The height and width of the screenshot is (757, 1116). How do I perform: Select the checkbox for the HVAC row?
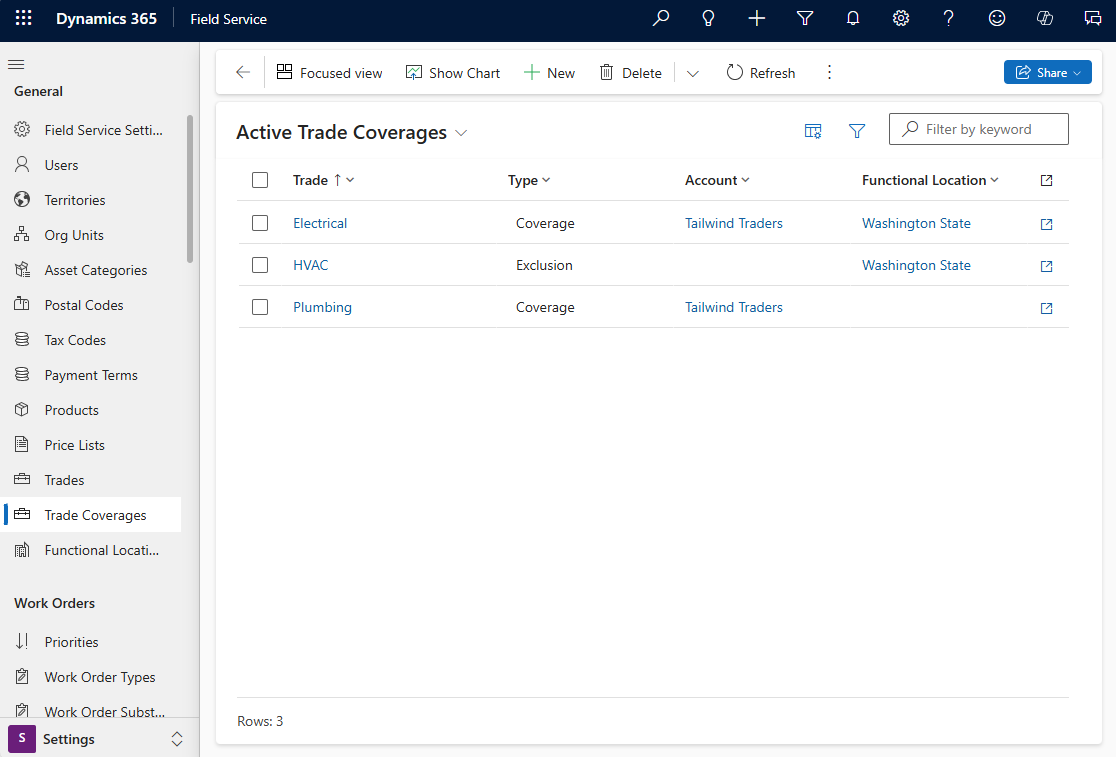click(x=260, y=265)
